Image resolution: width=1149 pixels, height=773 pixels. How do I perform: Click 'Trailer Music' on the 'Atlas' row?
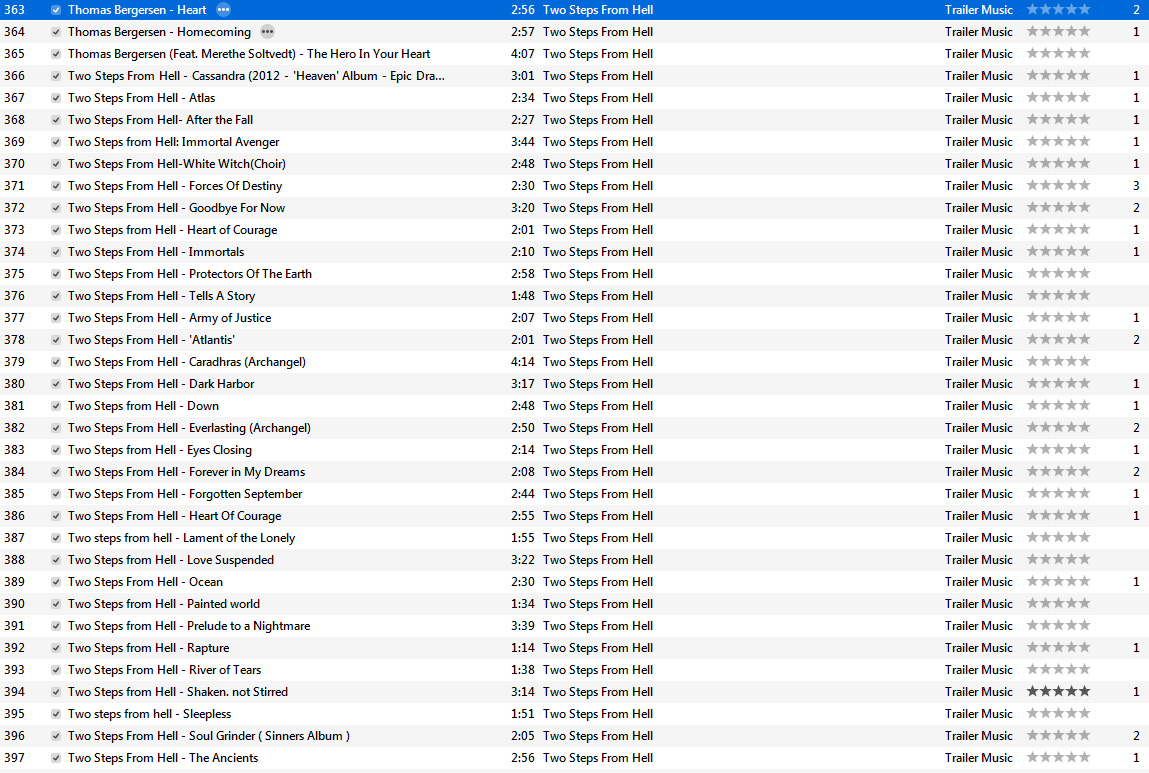point(979,97)
